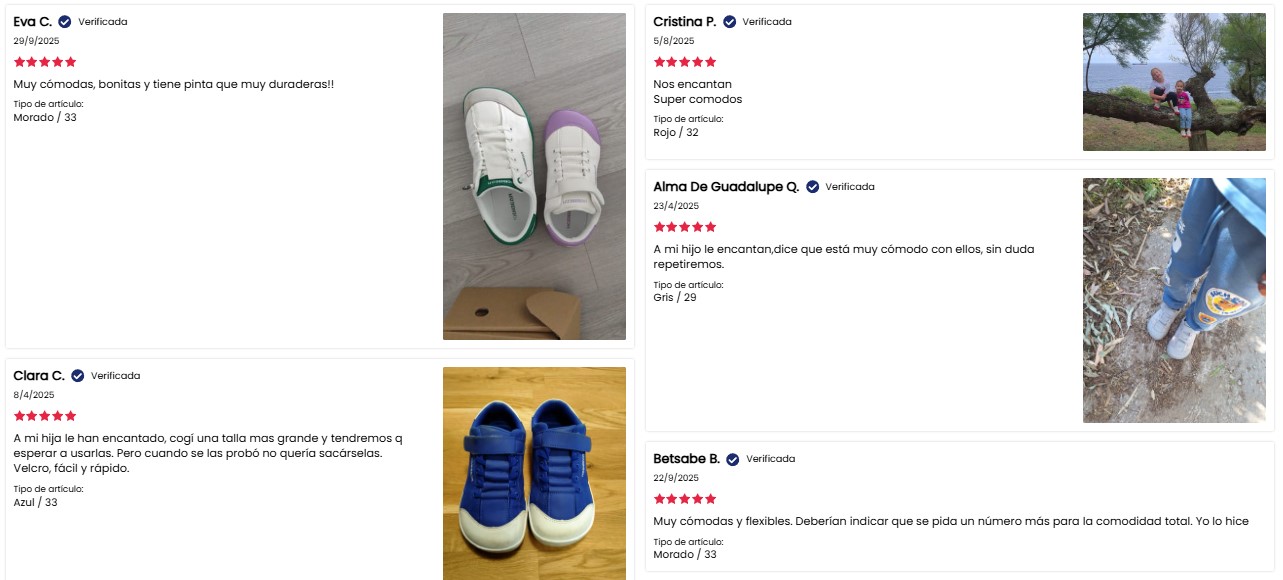Enlarge Alma De Guadalupe Q.'s review photo

[x=1173, y=300]
